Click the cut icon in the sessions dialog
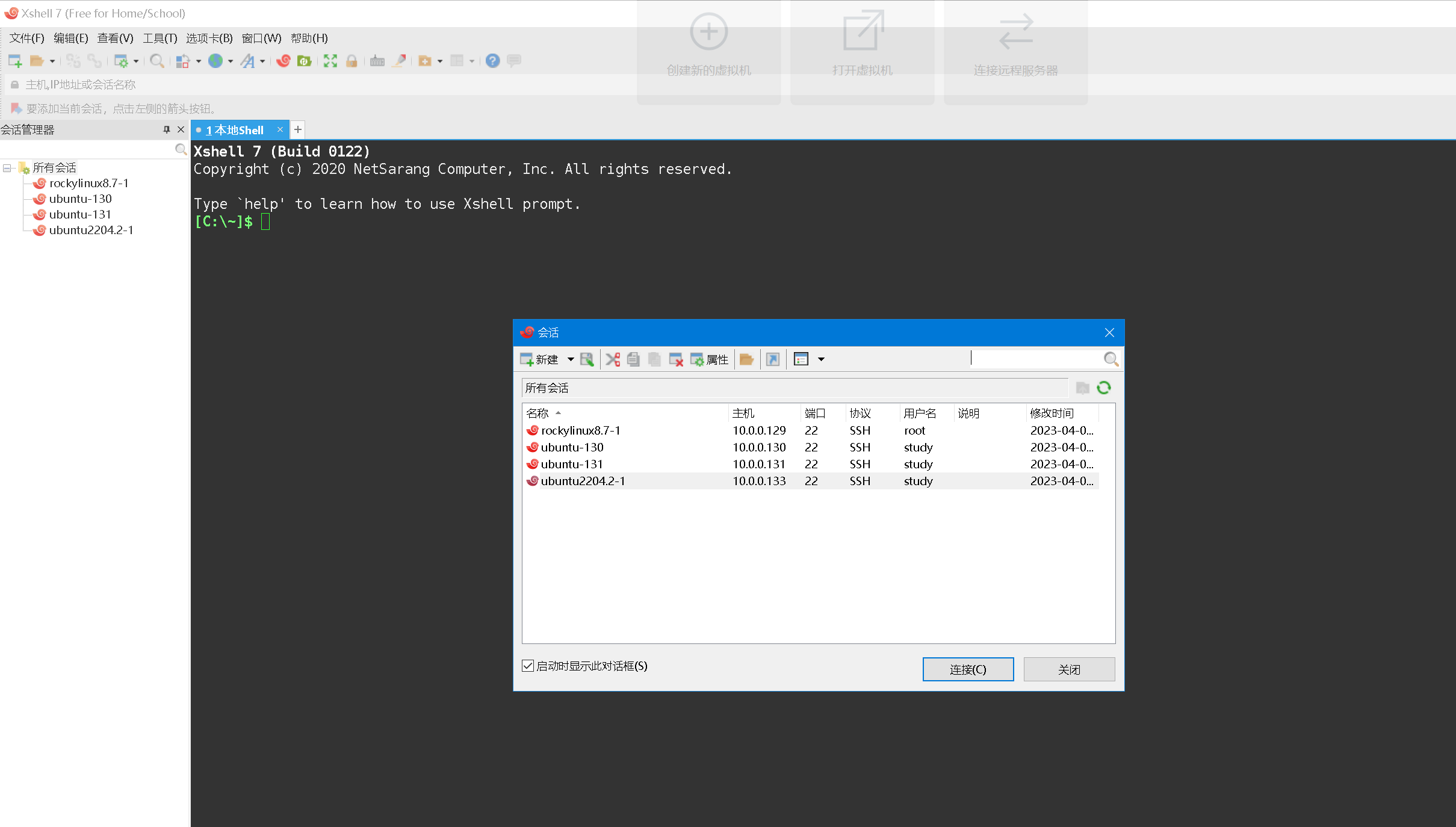Image resolution: width=1456 pixels, height=827 pixels. [613, 359]
